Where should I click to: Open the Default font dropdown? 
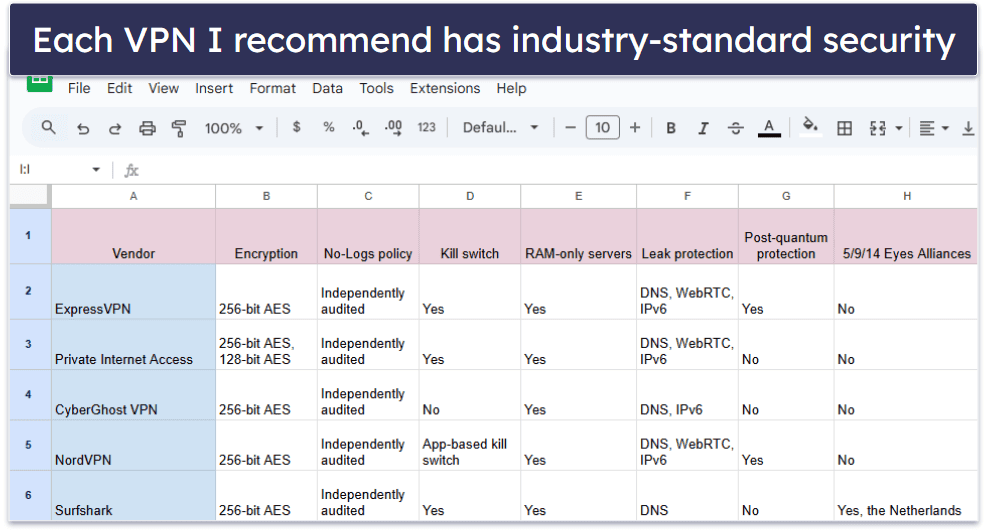point(501,128)
